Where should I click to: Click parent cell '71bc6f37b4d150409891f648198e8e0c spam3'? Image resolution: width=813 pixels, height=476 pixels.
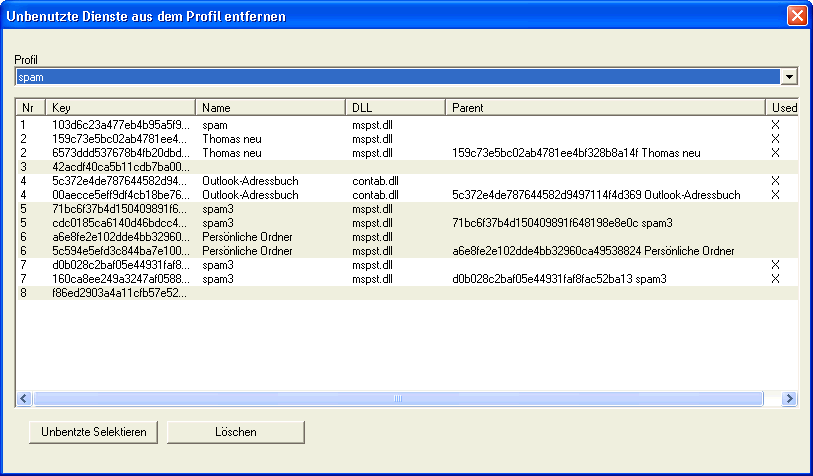click(562, 223)
